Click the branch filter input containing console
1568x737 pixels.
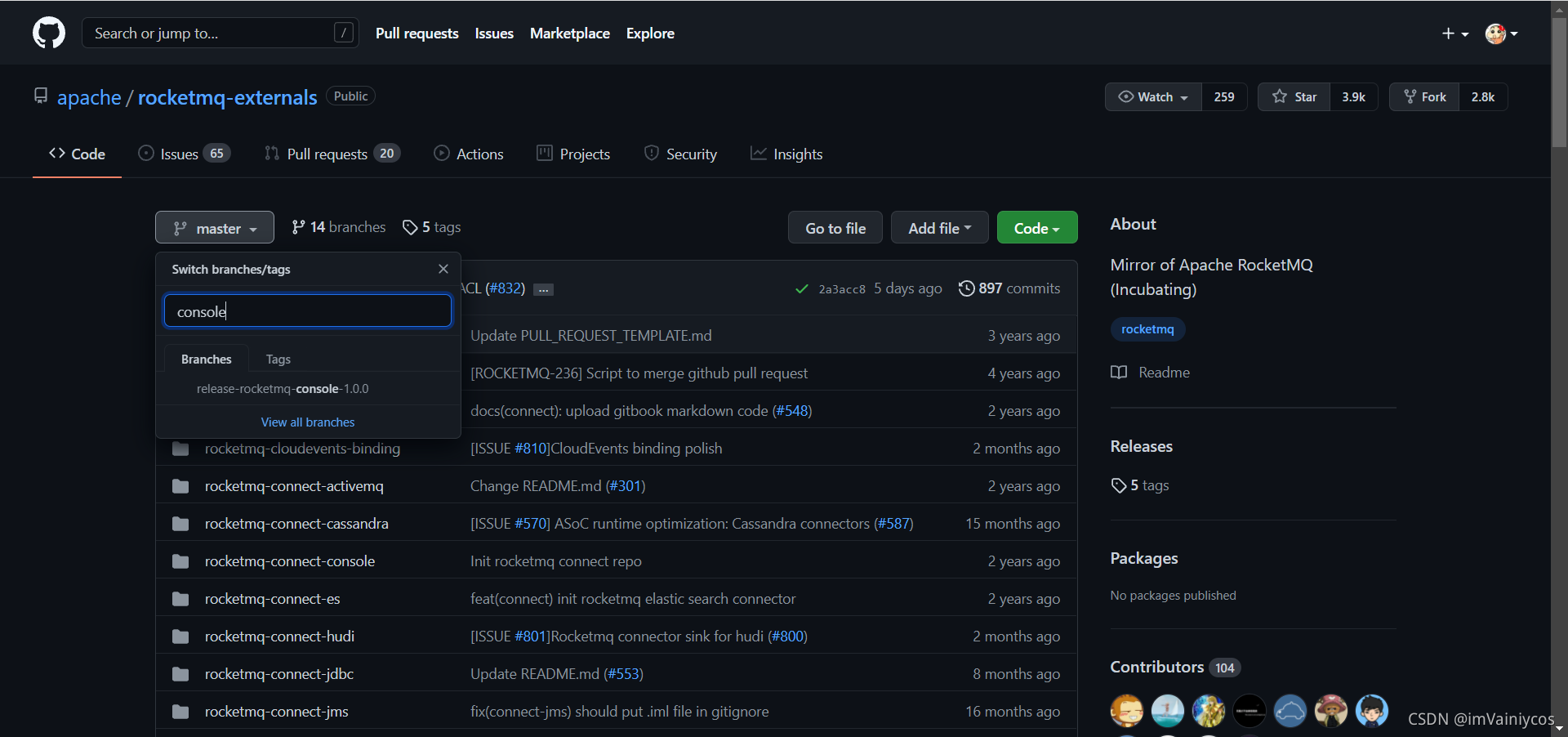pos(308,311)
